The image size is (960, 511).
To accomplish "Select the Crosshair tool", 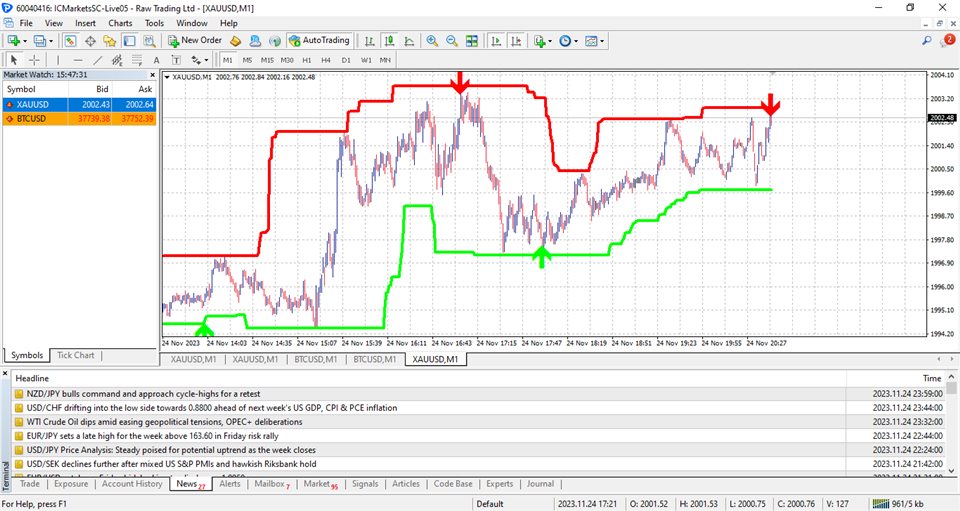I will click(x=34, y=60).
